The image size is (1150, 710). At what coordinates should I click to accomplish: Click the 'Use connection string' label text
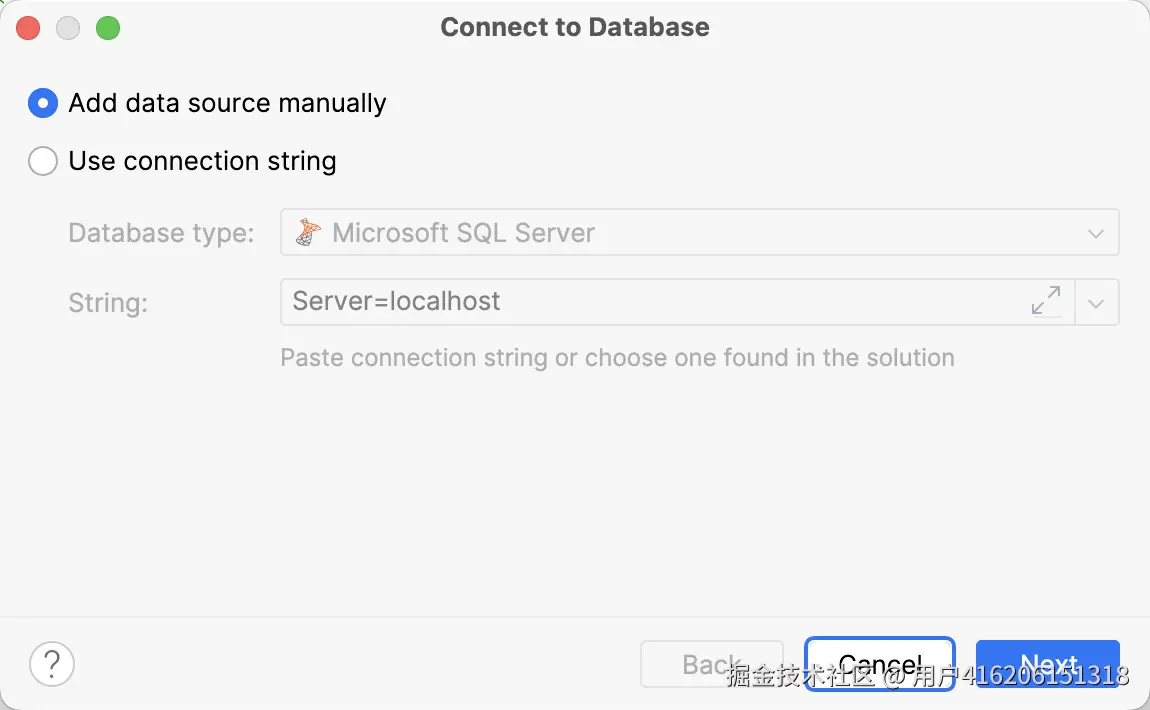point(202,161)
